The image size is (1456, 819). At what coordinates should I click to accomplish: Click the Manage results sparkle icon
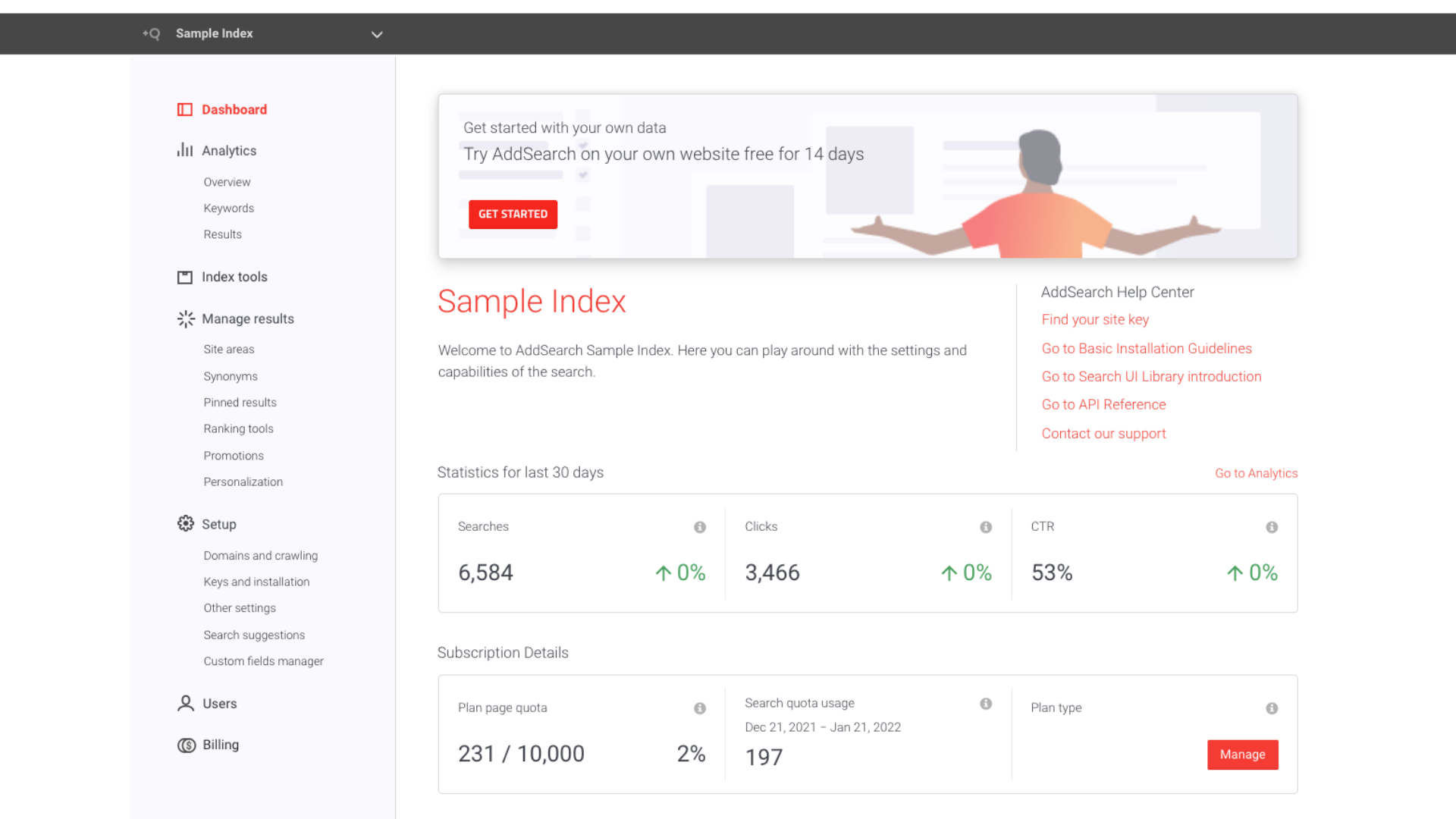186,319
